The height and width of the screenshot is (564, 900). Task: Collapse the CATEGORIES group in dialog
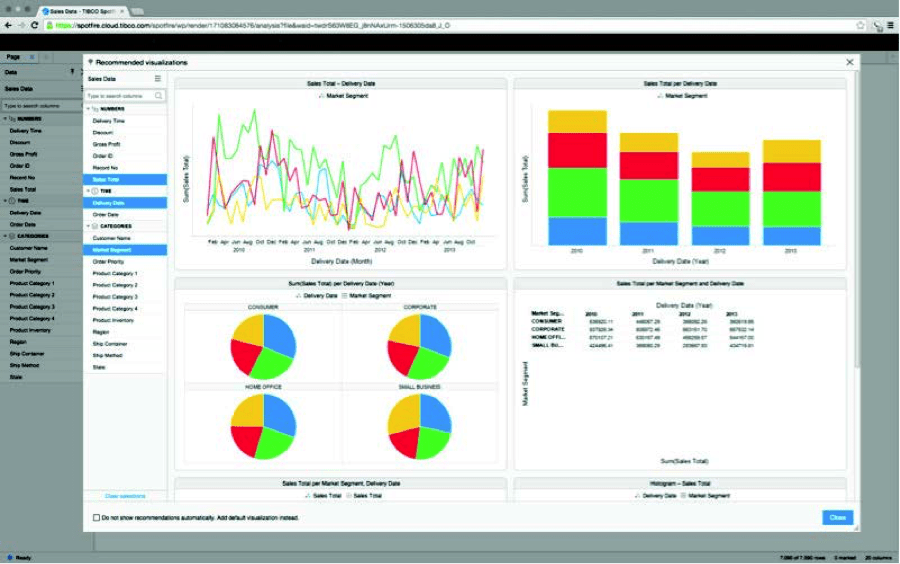tap(87, 226)
